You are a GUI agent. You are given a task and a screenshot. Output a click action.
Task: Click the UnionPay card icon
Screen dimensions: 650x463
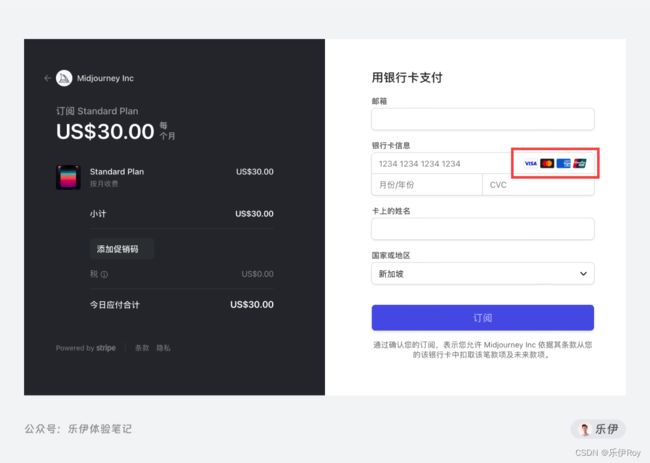pos(580,163)
